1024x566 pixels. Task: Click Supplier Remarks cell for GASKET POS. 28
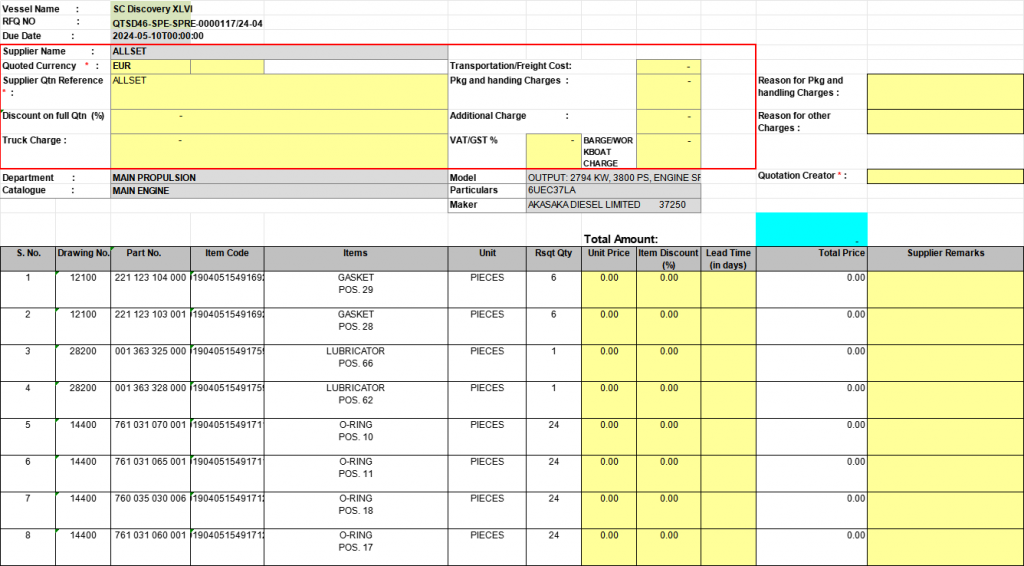944,326
